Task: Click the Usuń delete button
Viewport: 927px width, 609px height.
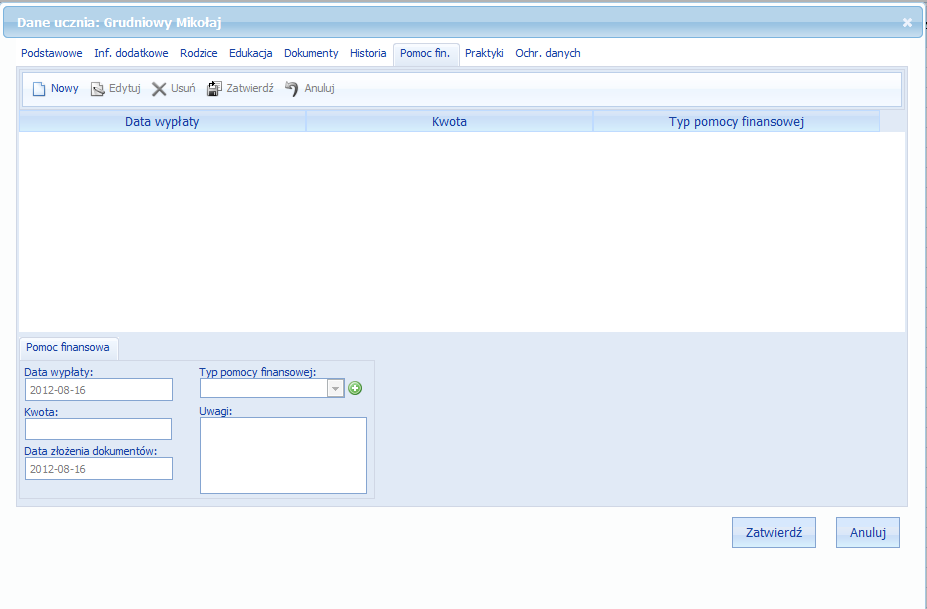Action: (173, 89)
